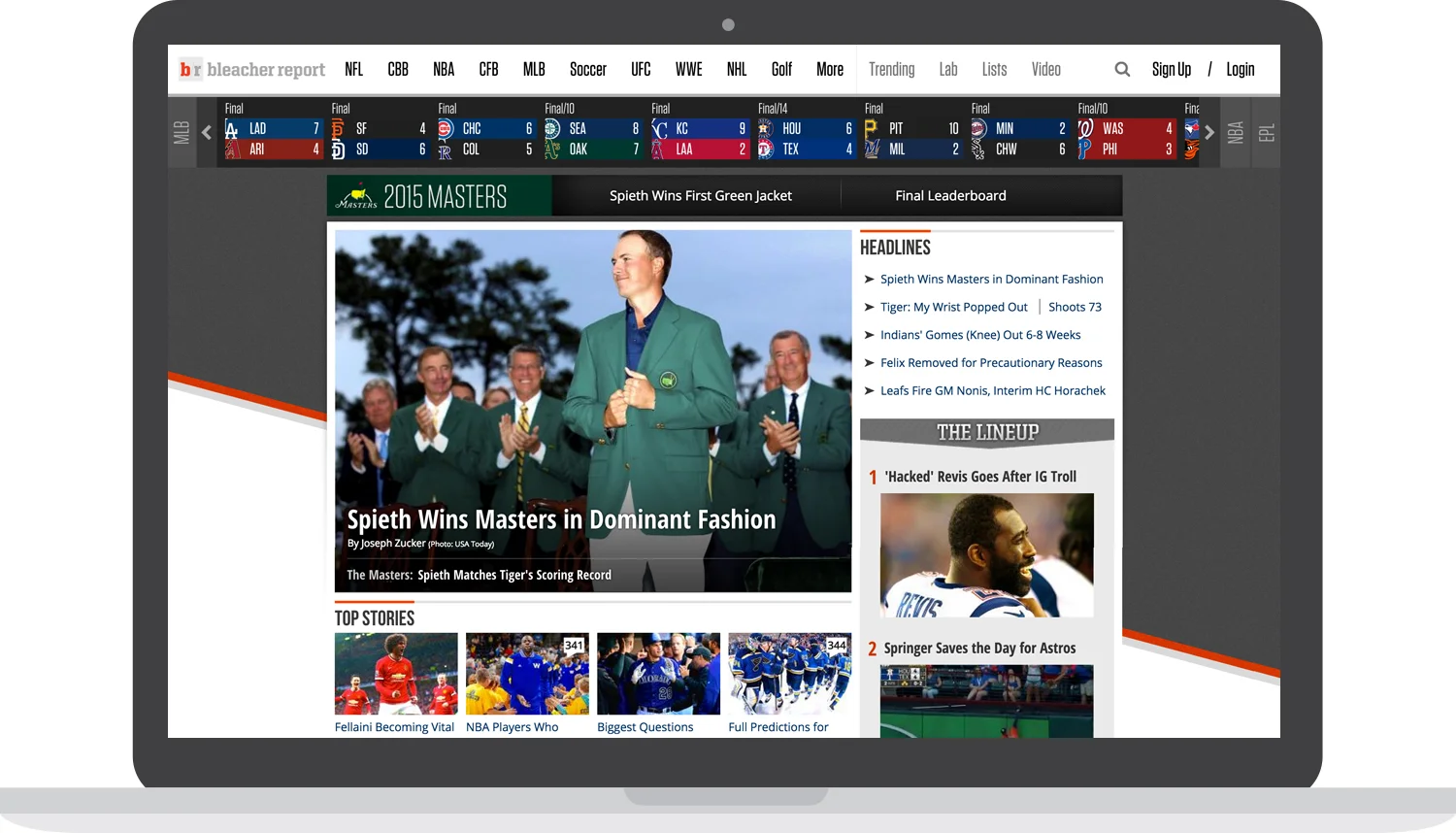Click the Astros HOU team logo
Screen dimensions: 1456x833
click(x=765, y=128)
